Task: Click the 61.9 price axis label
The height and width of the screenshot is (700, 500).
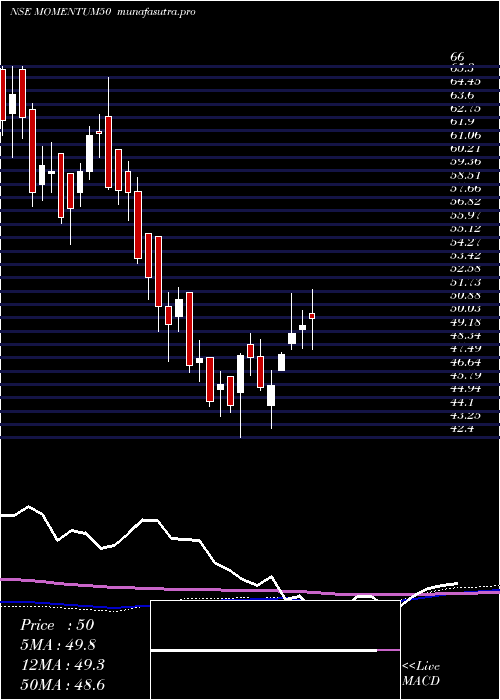Action: [x=461, y=122]
